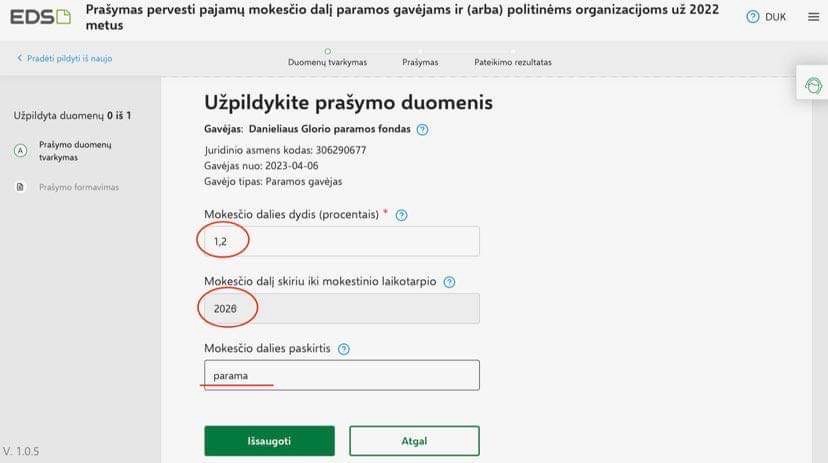Click Pradėti pildyti iš naujo link

pyautogui.click(x=64, y=58)
